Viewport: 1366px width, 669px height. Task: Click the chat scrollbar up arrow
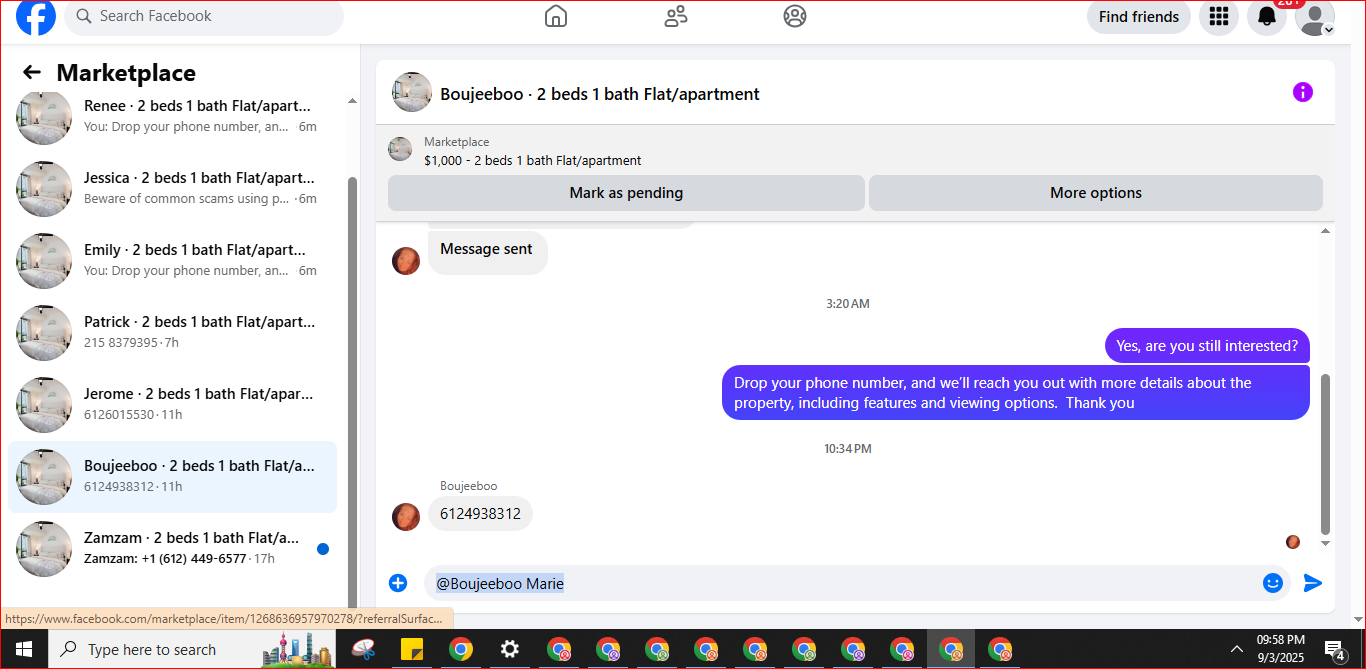[1326, 231]
